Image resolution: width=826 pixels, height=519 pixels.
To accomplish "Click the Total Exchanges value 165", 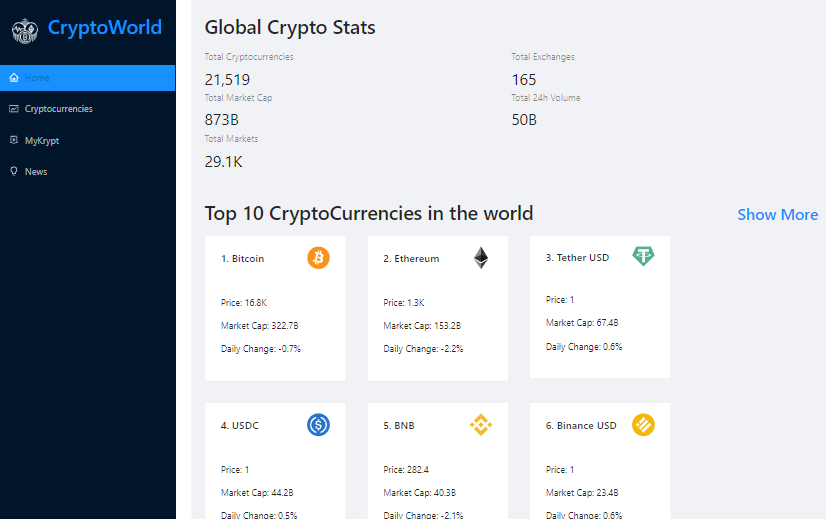I will point(524,80).
